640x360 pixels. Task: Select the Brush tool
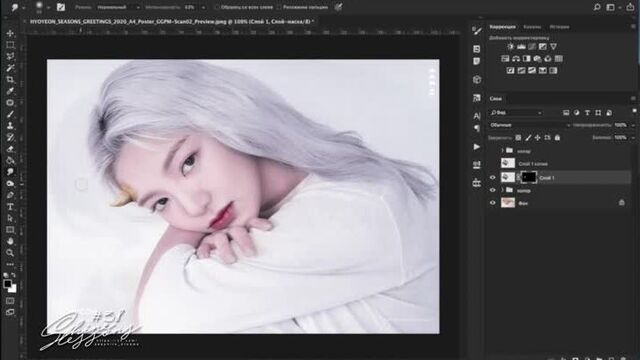point(10,114)
